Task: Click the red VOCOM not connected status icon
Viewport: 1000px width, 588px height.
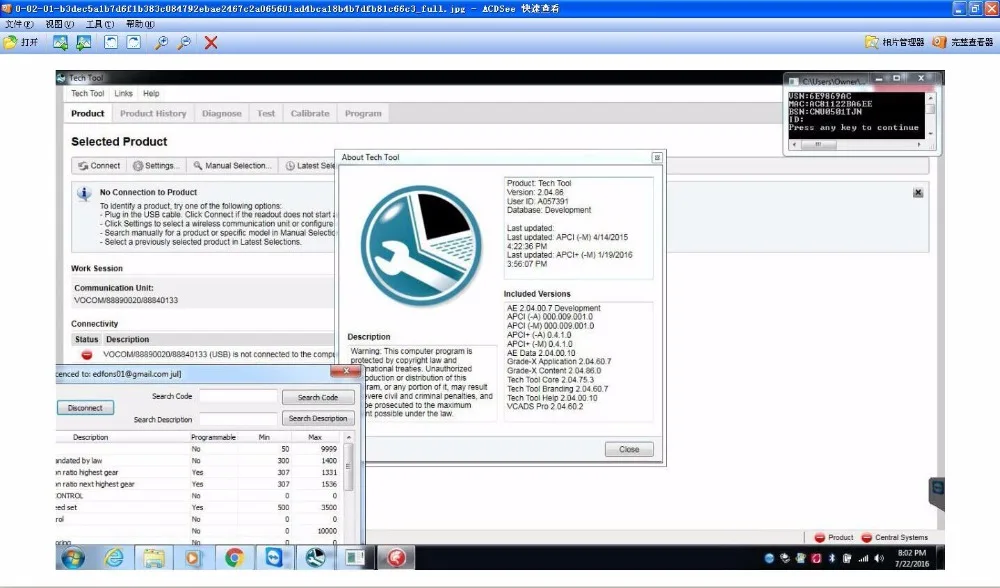Action: click(87, 355)
